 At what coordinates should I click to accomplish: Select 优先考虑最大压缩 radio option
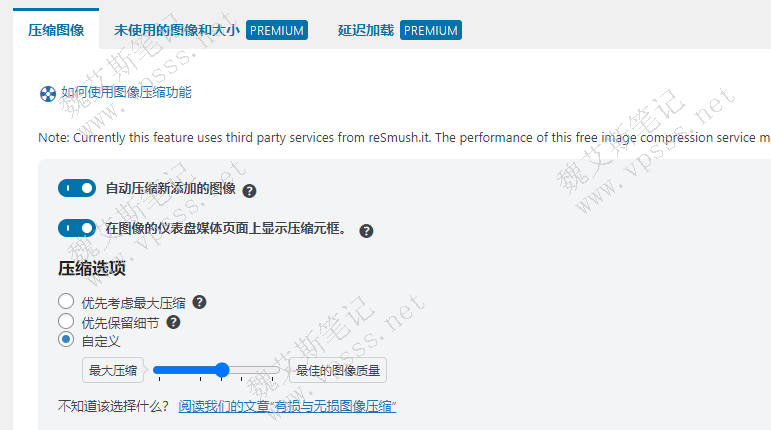pyautogui.click(x=66, y=301)
